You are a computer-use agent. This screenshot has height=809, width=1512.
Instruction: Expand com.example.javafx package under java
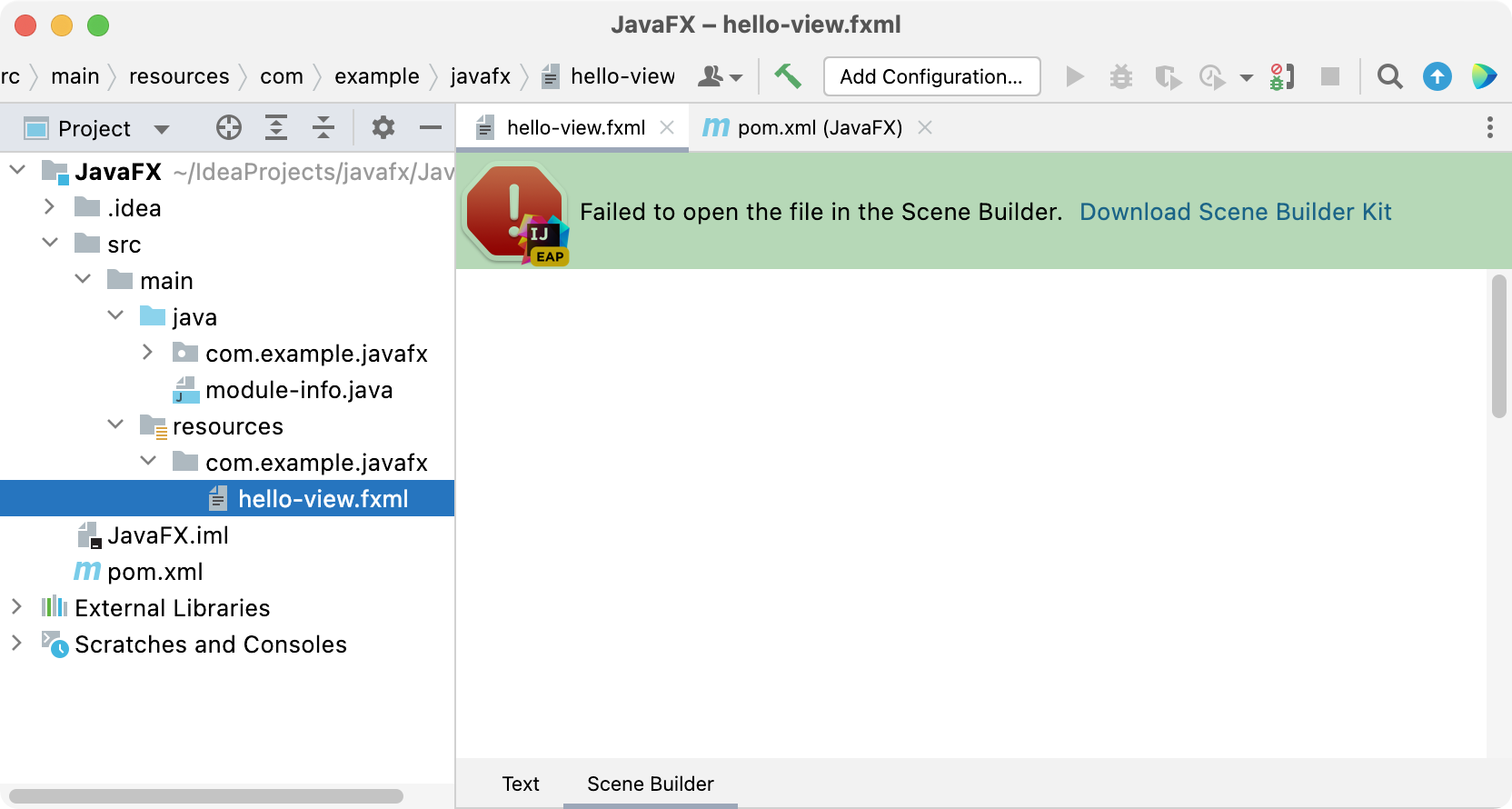pyautogui.click(x=148, y=352)
